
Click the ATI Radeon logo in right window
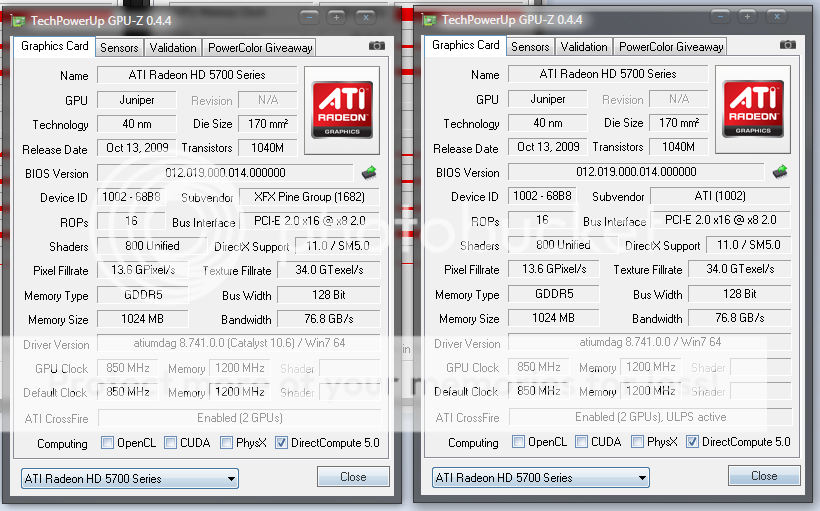[753, 109]
